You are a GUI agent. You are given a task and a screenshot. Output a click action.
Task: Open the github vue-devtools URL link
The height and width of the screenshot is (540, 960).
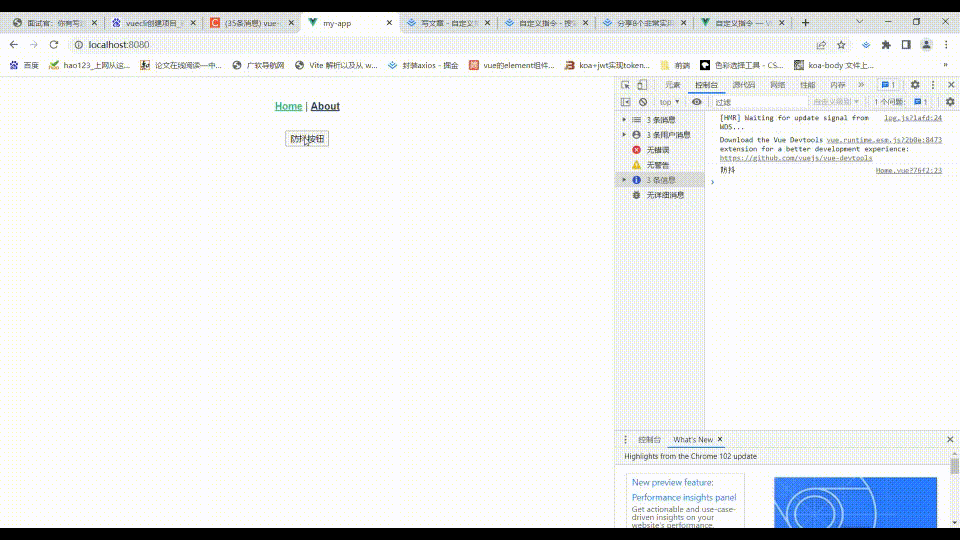click(795, 158)
